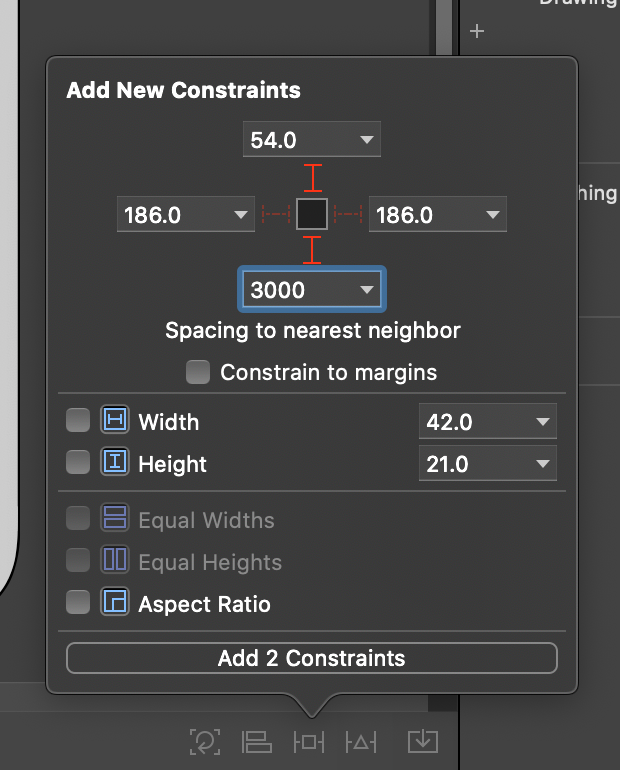Click the Update Frames icon in bottom toolbar
Viewport: 620px width, 770px height.
click(205, 741)
